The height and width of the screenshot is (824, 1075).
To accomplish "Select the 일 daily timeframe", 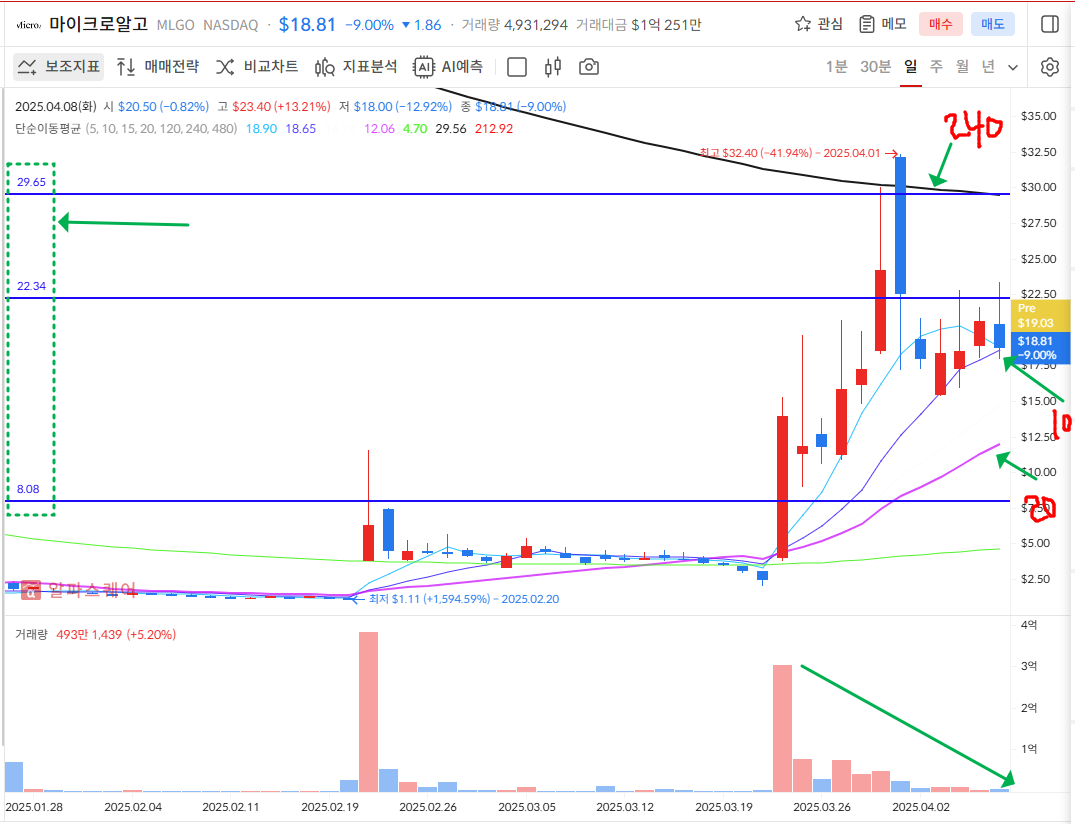I will [x=910, y=66].
